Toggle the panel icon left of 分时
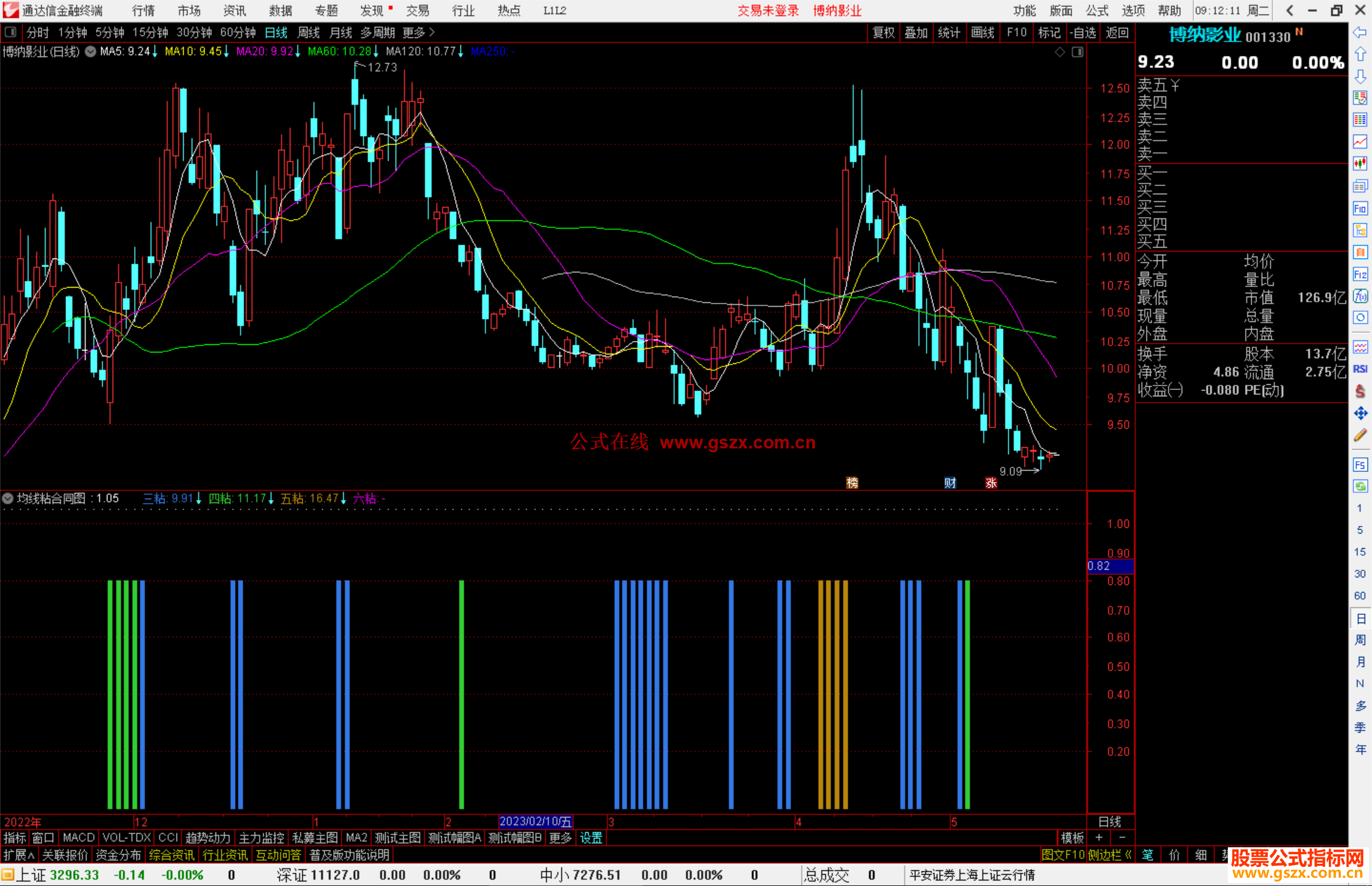 [11, 32]
